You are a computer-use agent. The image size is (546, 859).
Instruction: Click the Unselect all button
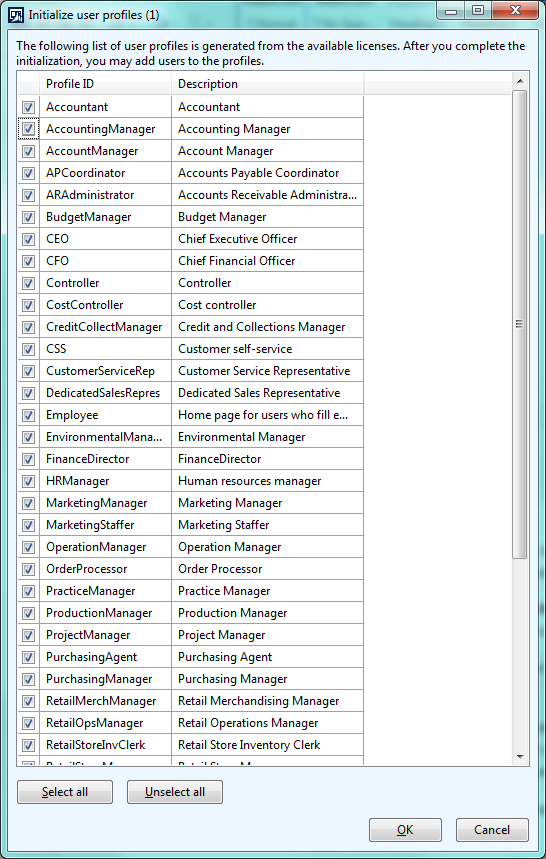(175, 792)
